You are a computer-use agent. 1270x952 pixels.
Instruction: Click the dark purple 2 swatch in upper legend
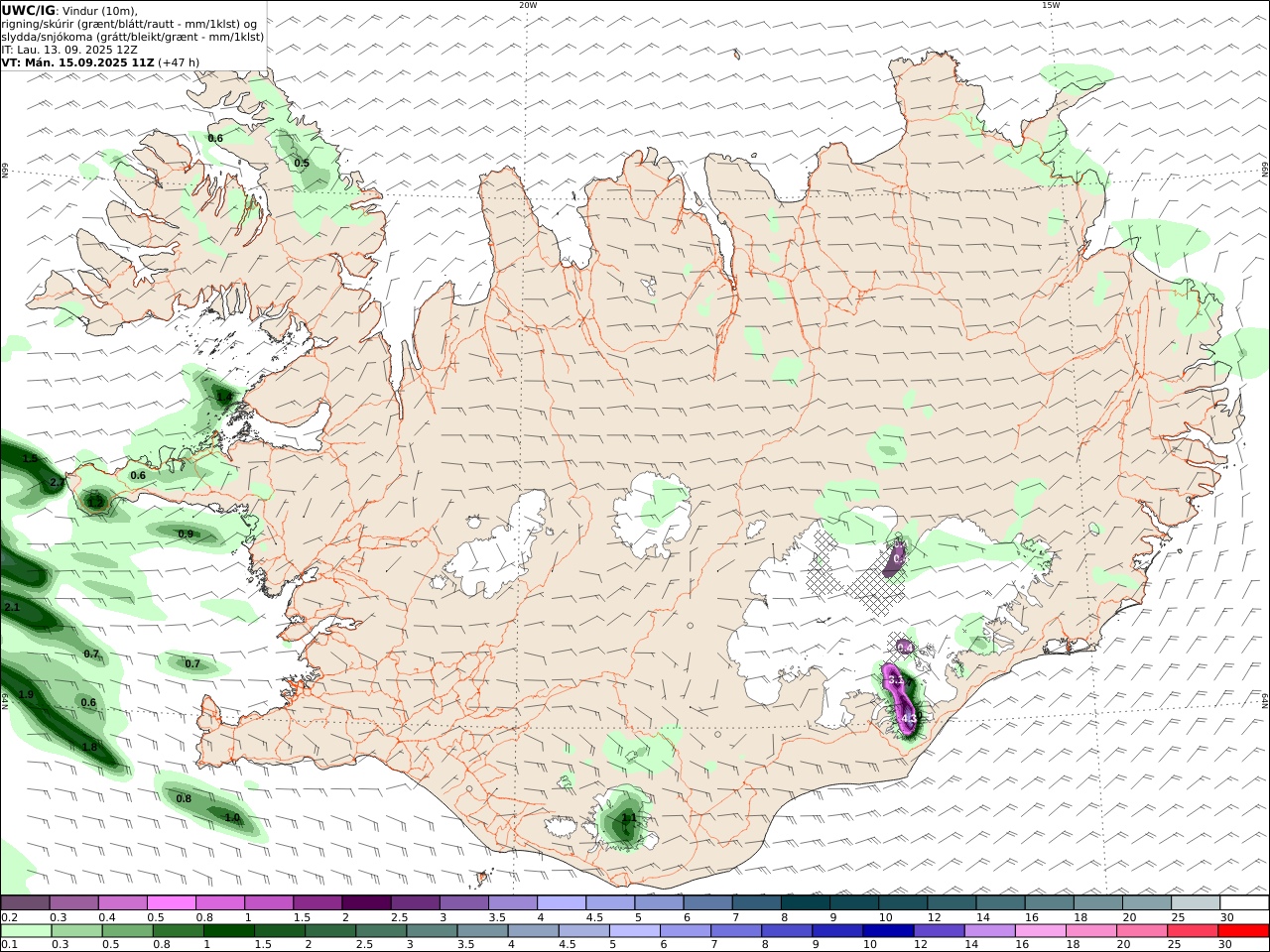[366, 902]
